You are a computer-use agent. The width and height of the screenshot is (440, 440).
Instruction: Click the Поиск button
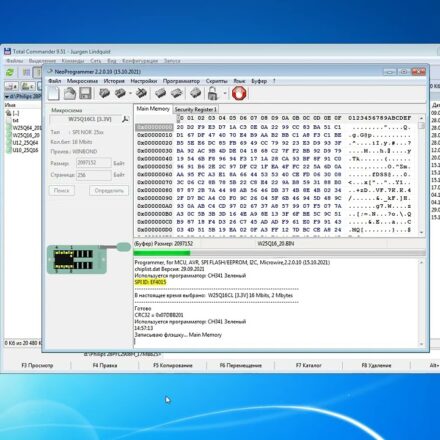pyautogui.click(x=62, y=191)
